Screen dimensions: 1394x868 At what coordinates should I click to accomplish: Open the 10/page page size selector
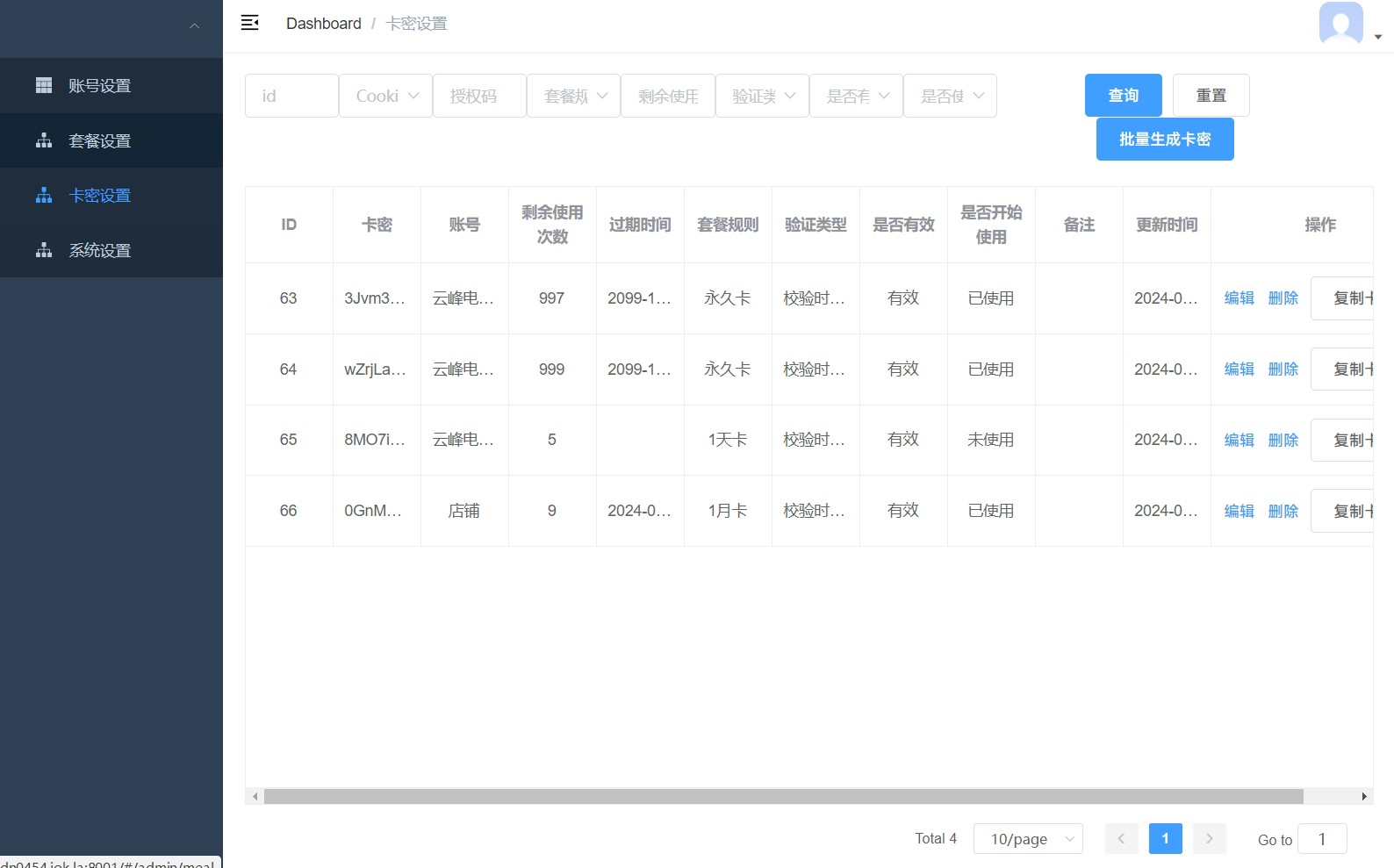pyautogui.click(x=1027, y=839)
